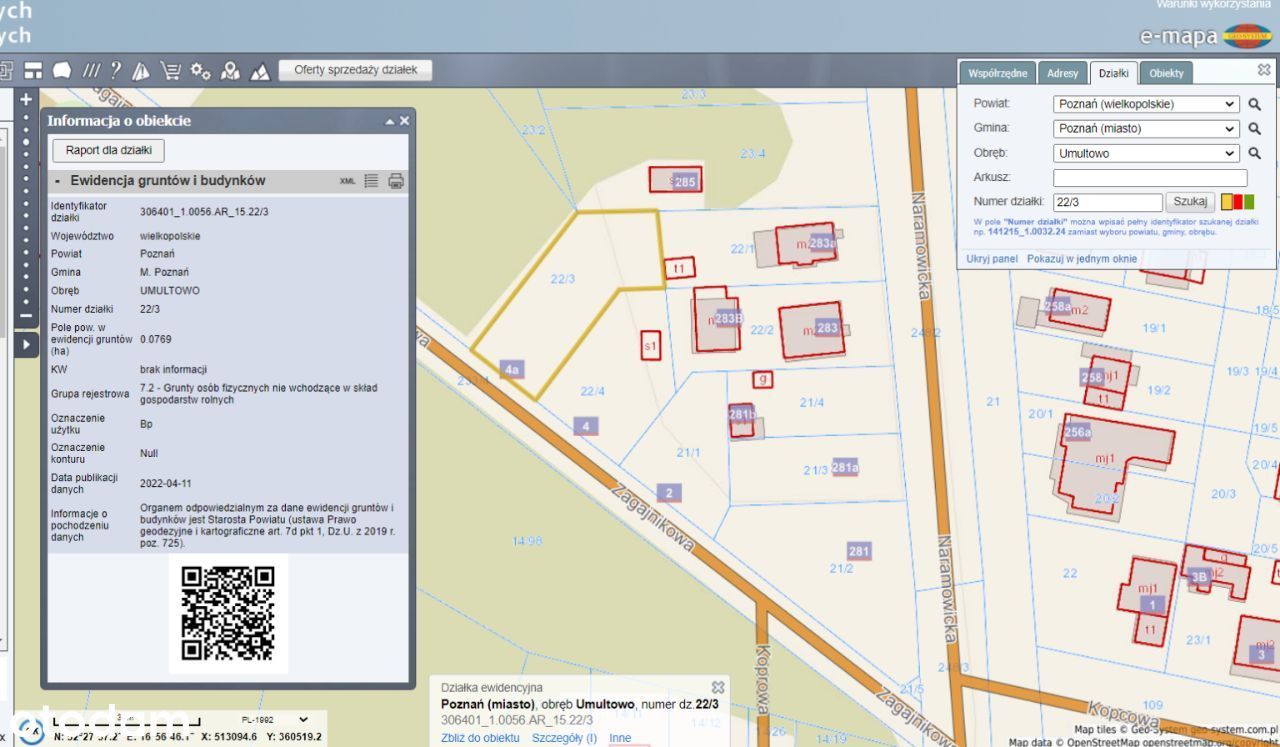Switch to the Adresy tab
Screen dimensions: 1280x747
pyautogui.click(x=1062, y=73)
